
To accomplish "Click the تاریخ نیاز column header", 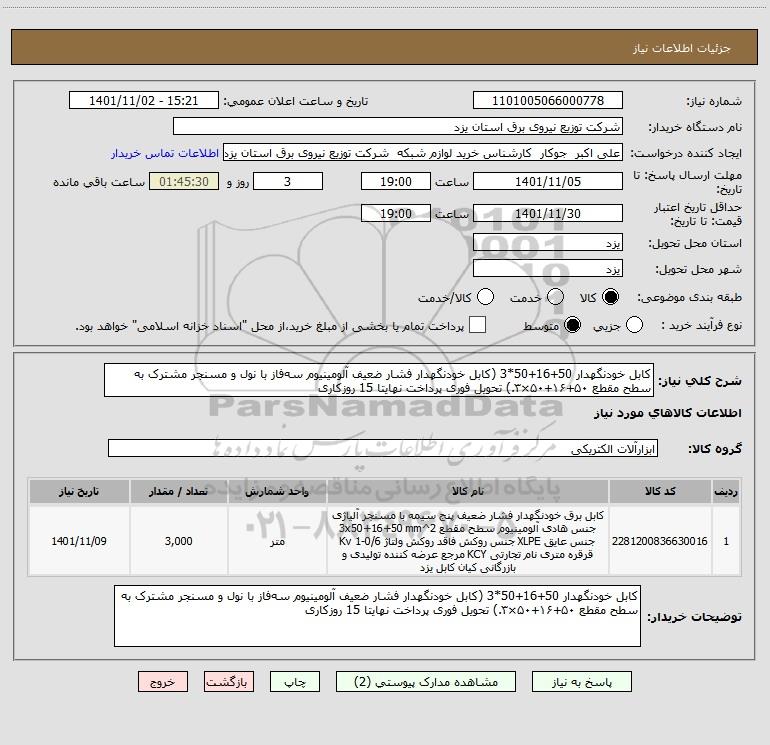I will (79, 491).
